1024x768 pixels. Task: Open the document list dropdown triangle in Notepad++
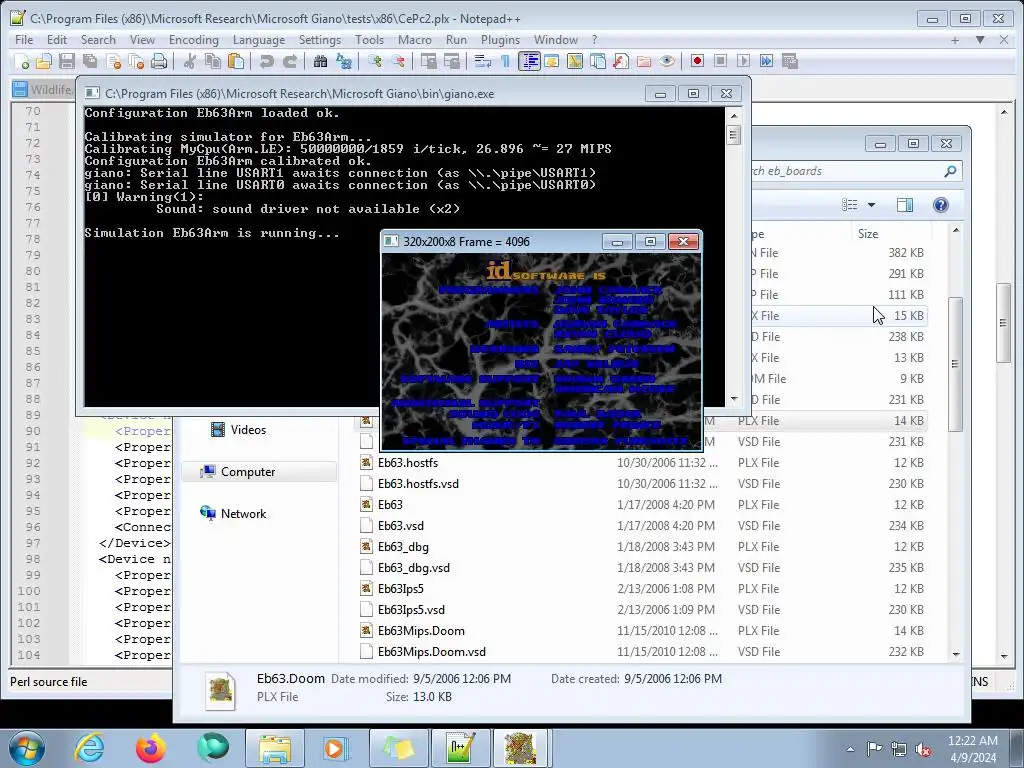point(980,40)
